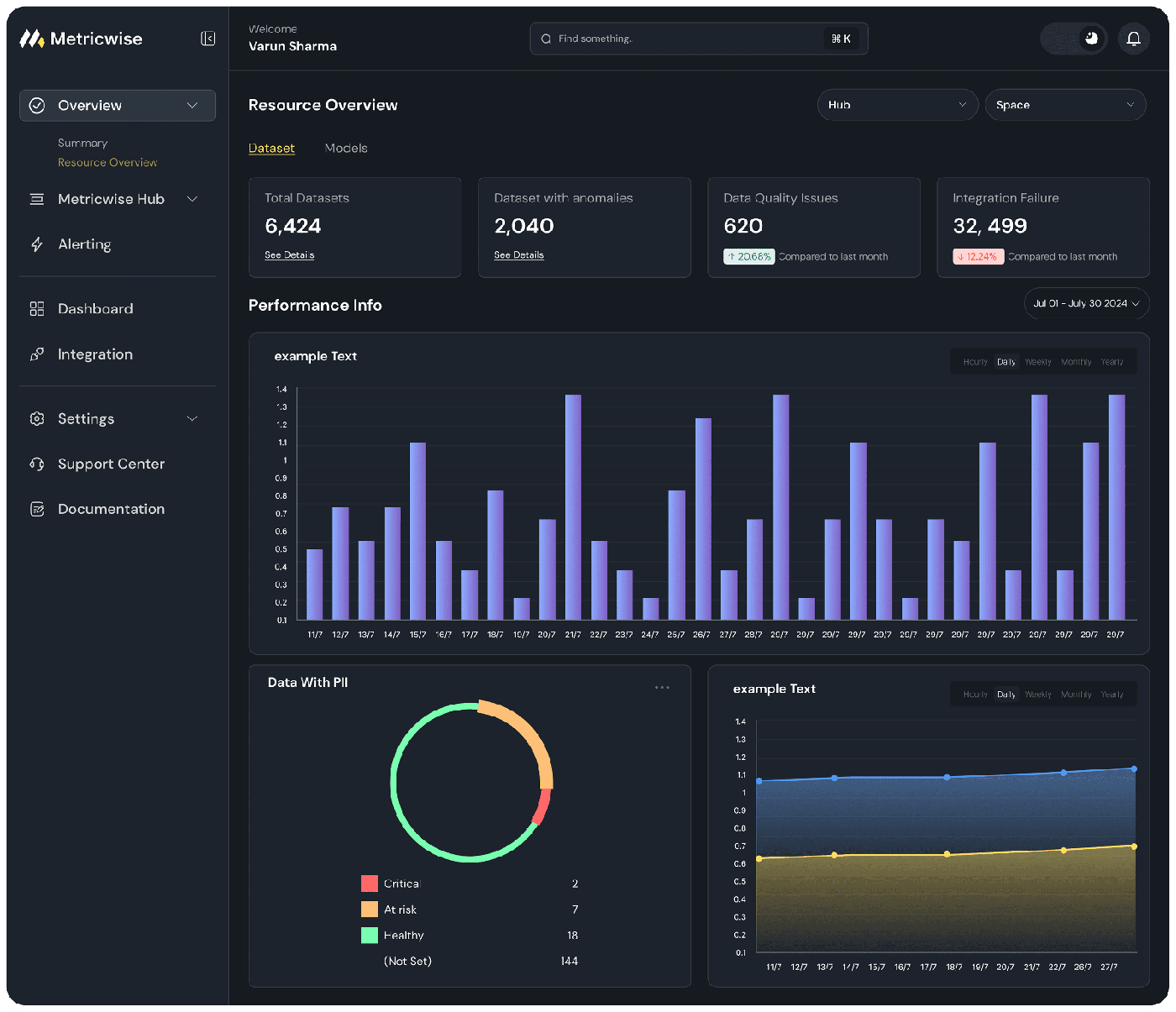Open Summary in the sidebar
The image size is (1176, 1012).
coord(82,144)
